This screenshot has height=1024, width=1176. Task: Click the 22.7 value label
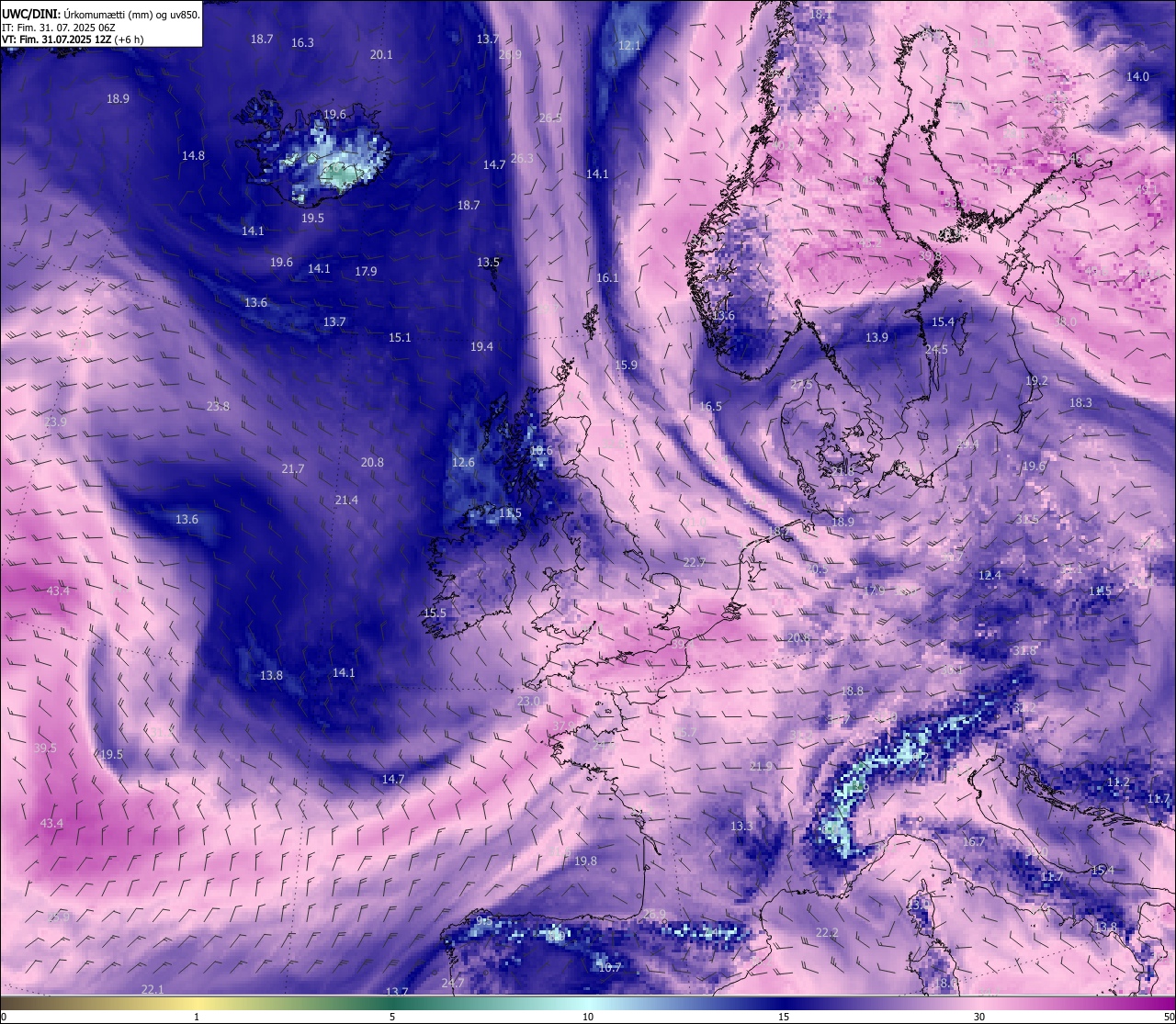pyautogui.click(x=694, y=563)
